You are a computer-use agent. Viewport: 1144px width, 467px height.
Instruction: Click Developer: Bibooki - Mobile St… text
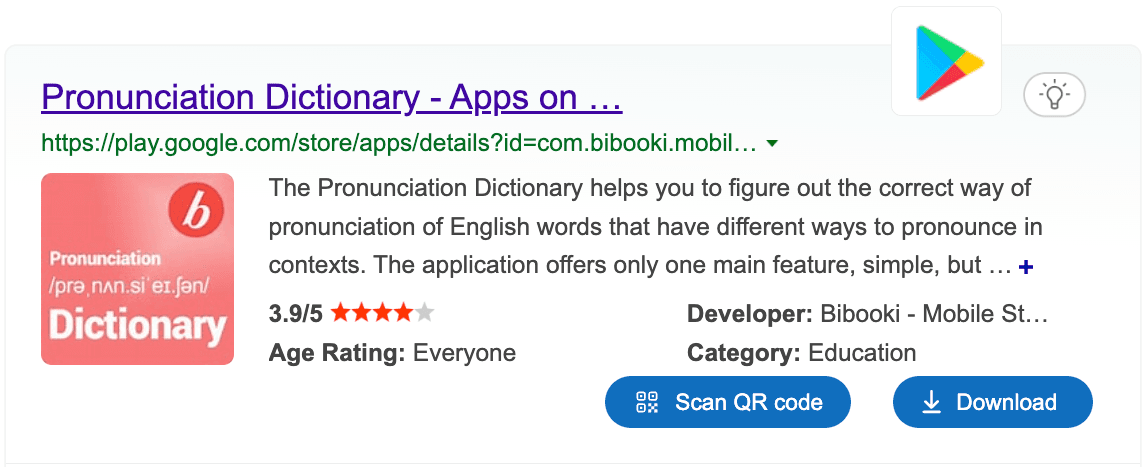(867, 314)
